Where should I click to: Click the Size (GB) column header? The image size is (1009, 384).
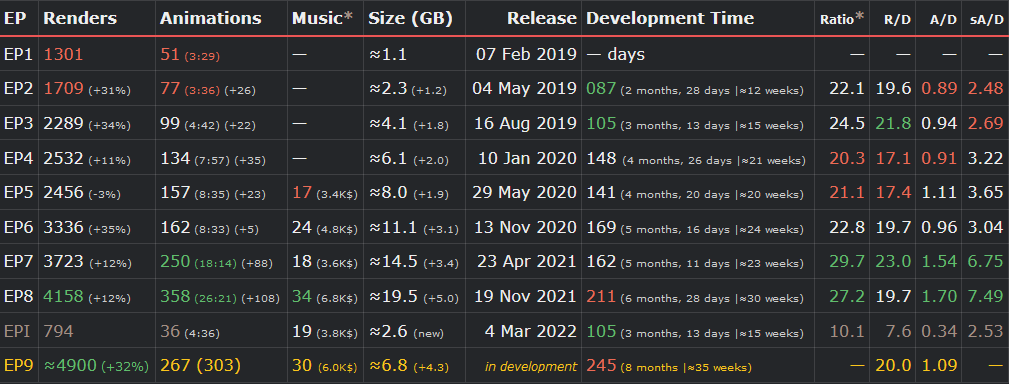411,19
